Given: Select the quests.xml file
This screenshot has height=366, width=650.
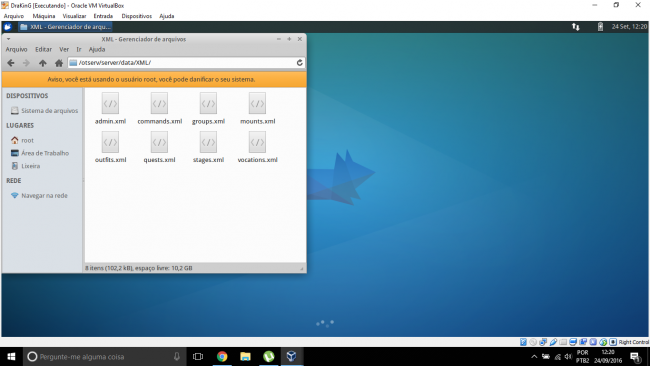Looking at the screenshot, I should click(x=159, y=148).
